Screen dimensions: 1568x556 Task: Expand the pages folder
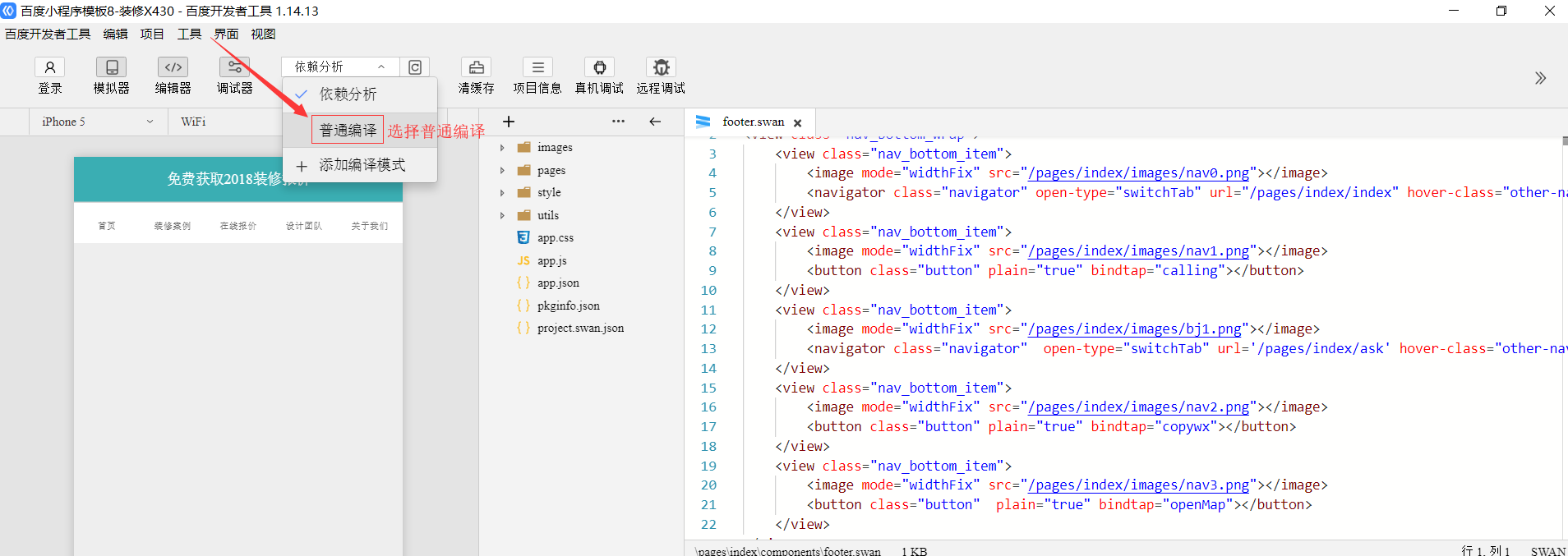click(502, 171)
